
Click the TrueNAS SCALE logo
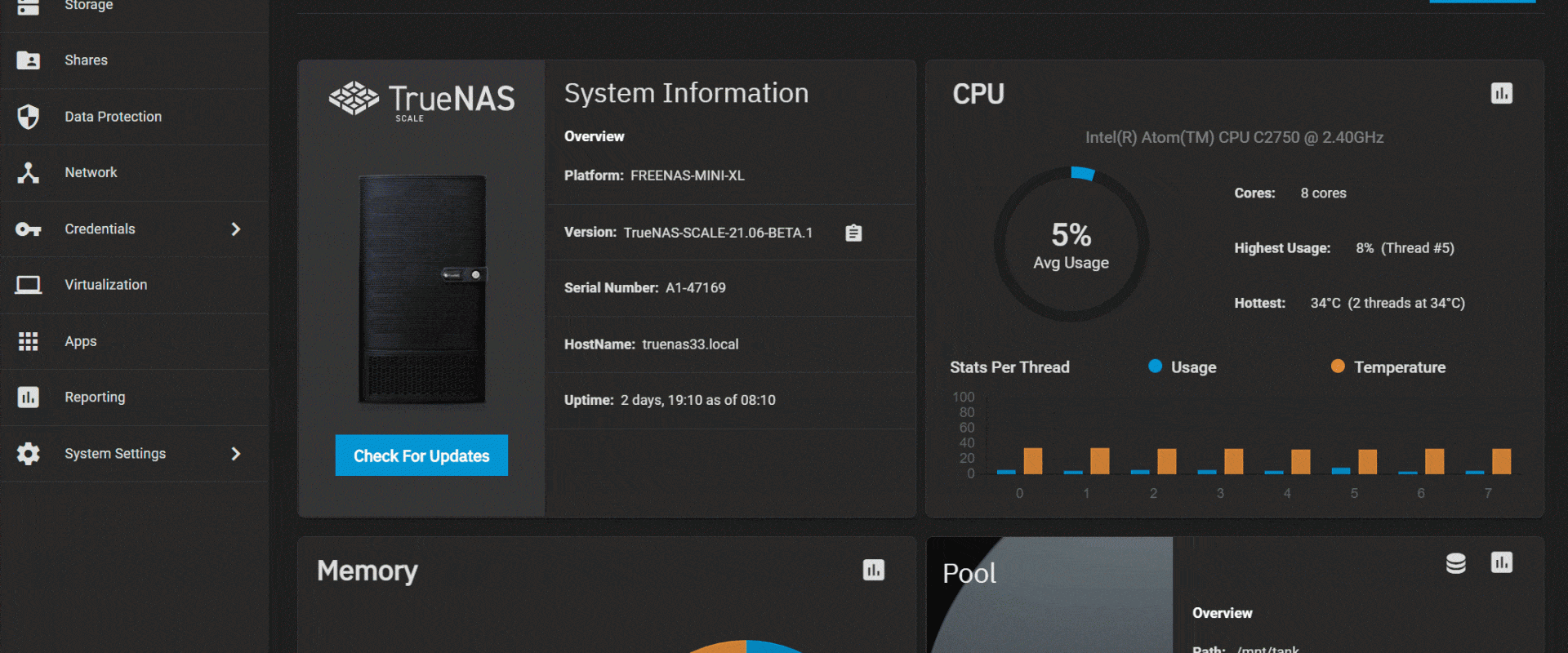(x=422, y=101)
